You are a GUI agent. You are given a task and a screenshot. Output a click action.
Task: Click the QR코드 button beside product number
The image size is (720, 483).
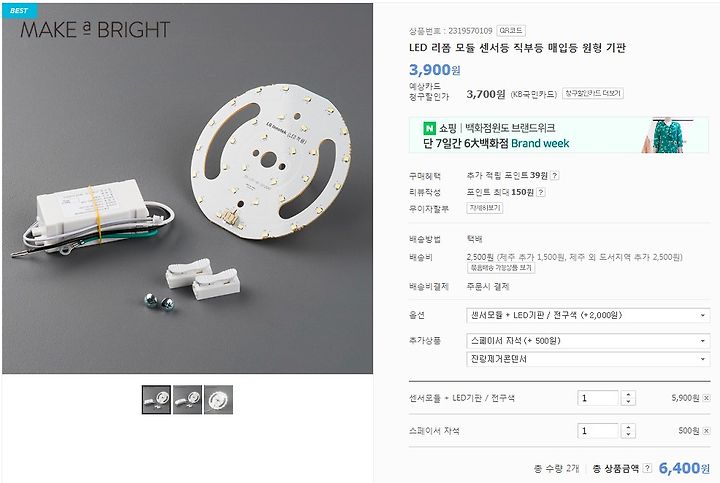click(511, 31)
